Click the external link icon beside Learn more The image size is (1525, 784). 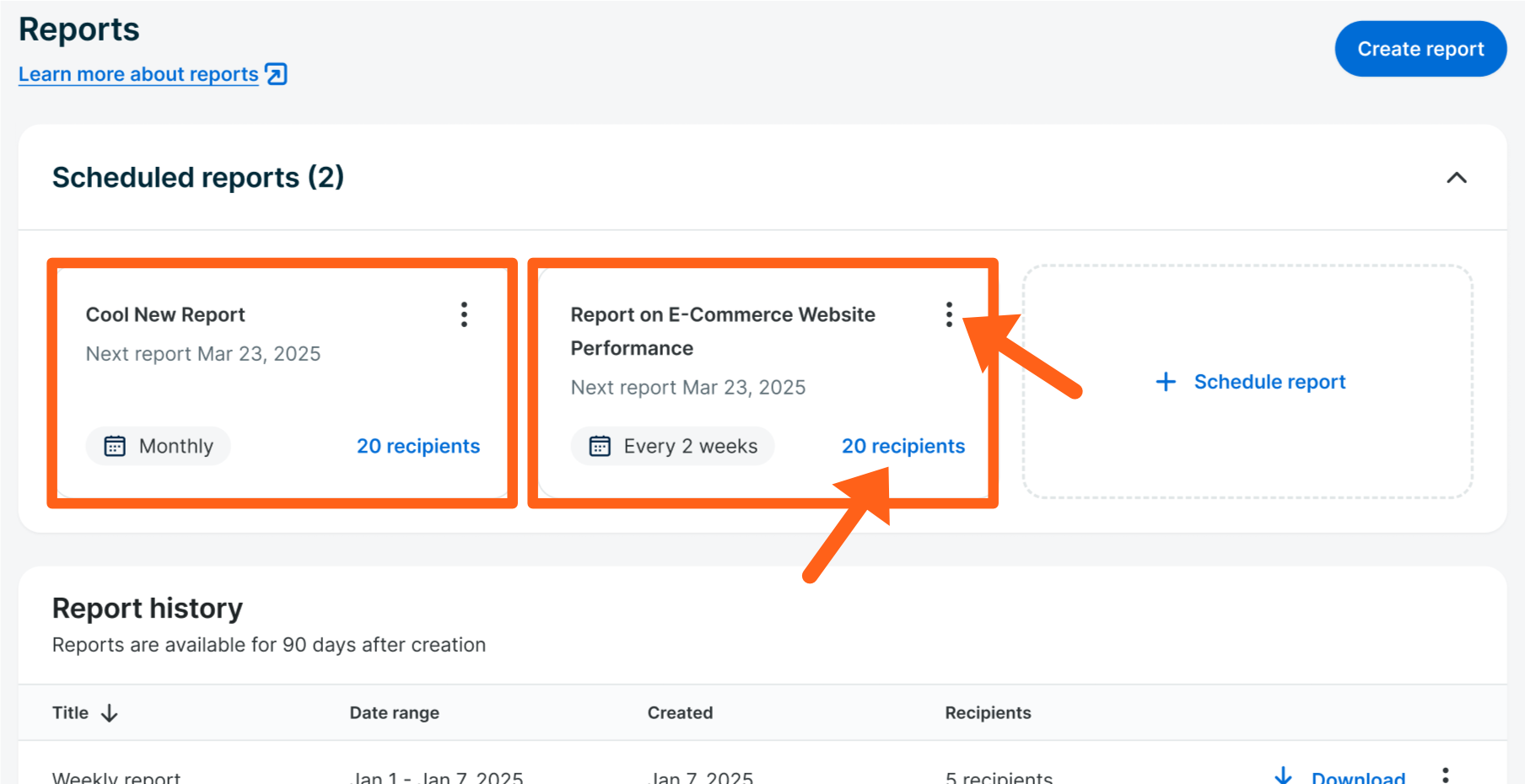pos(276,74)
